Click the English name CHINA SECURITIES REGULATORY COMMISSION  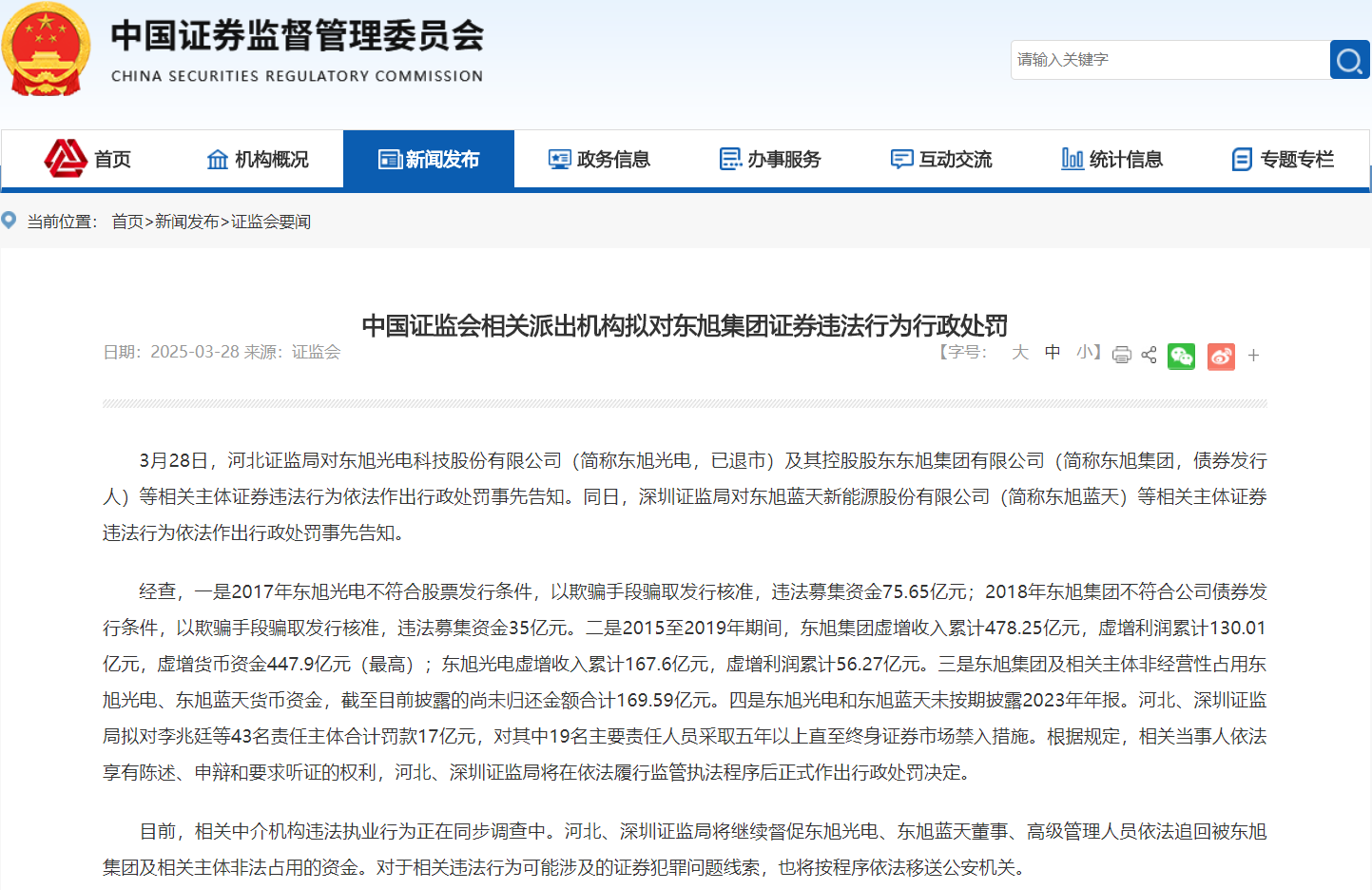pyautogui.click(x=297, y=76)
